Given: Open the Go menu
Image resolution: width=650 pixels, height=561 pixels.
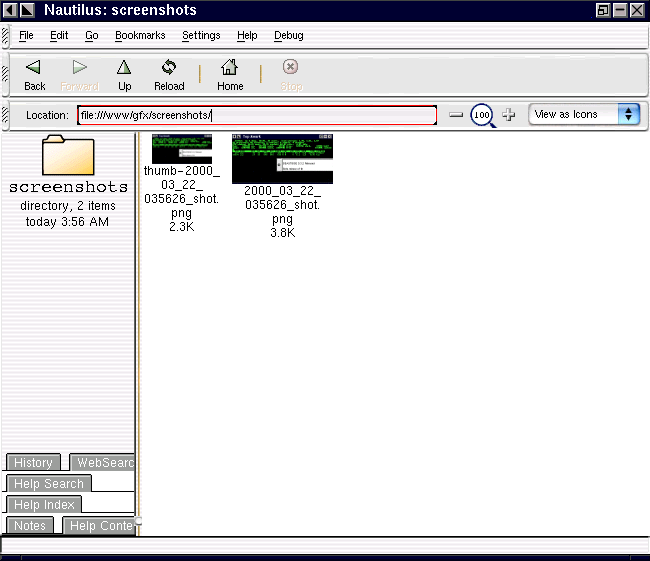Looking at the screenshot, I should pyautogui.click(x=92, y=36).
